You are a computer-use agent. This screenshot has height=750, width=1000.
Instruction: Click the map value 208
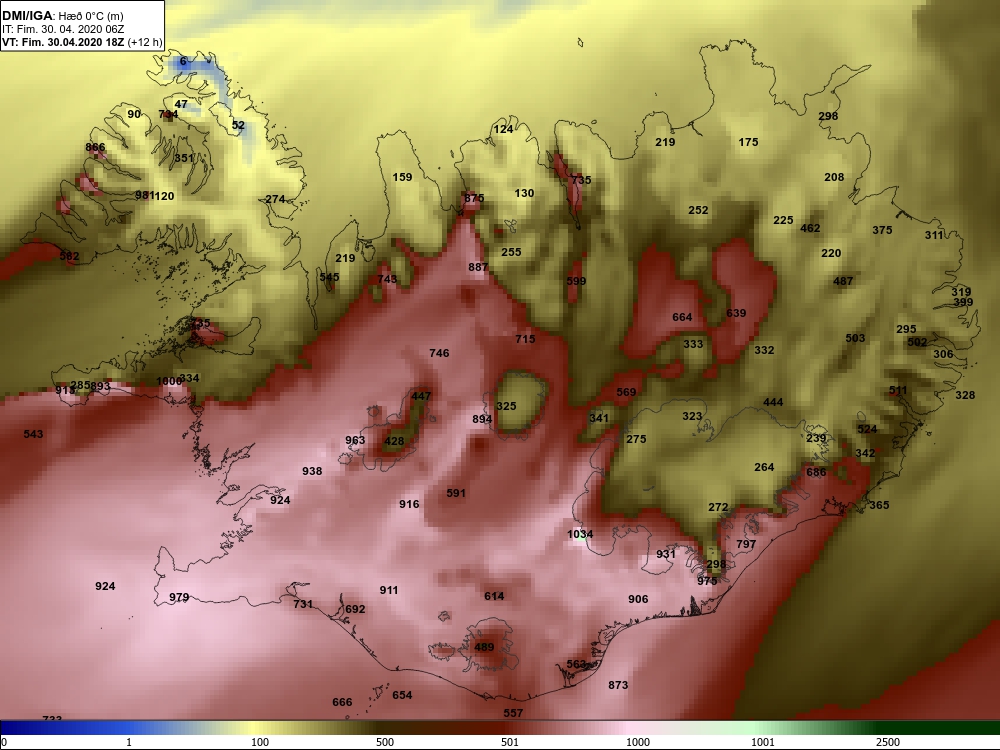tap(834, 177)
